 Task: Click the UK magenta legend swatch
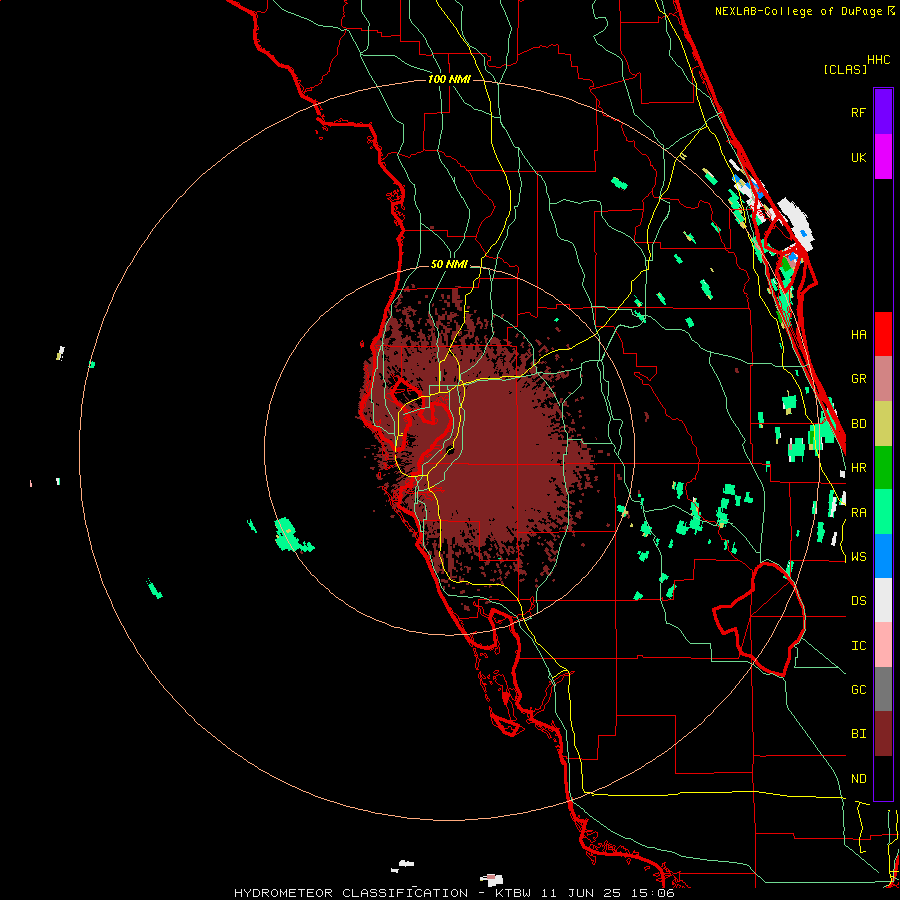[883, 157]
